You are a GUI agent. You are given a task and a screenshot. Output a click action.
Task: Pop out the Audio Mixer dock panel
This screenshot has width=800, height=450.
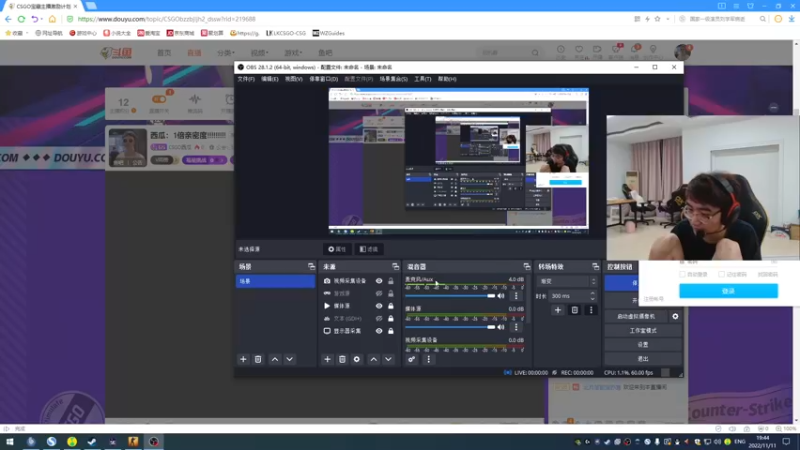(x=527, y=267)
